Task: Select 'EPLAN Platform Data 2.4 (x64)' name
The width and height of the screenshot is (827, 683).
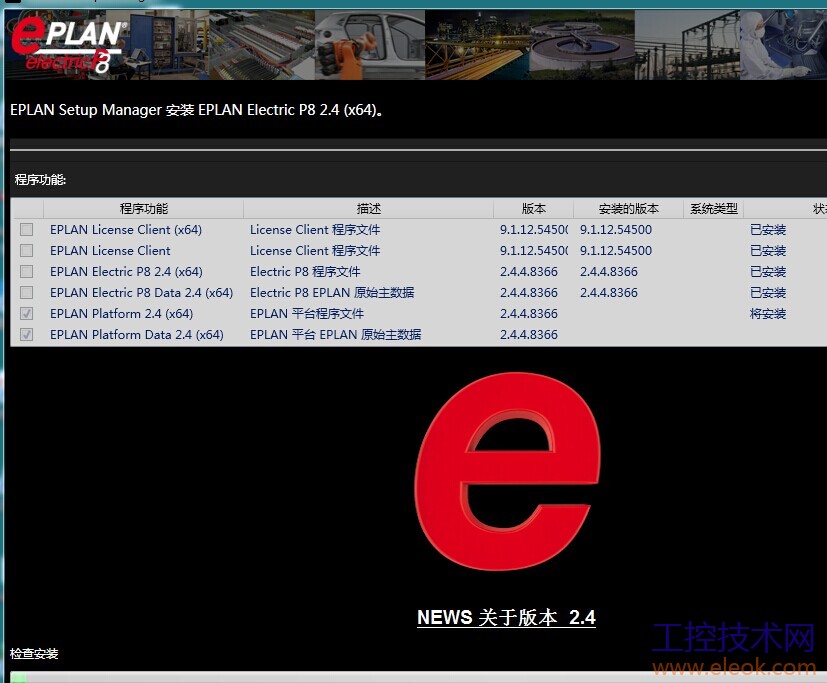Action: pos(137,335)
